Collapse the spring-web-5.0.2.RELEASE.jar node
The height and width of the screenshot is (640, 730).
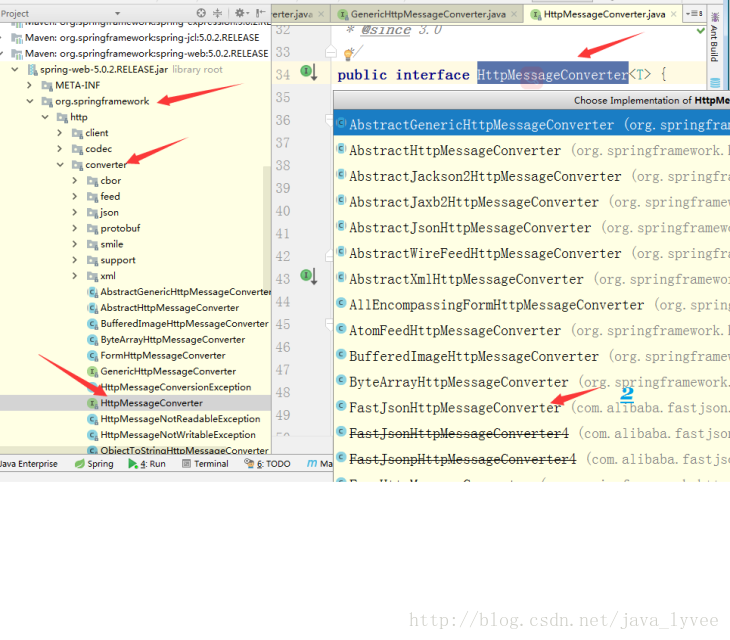coord(15,69)
